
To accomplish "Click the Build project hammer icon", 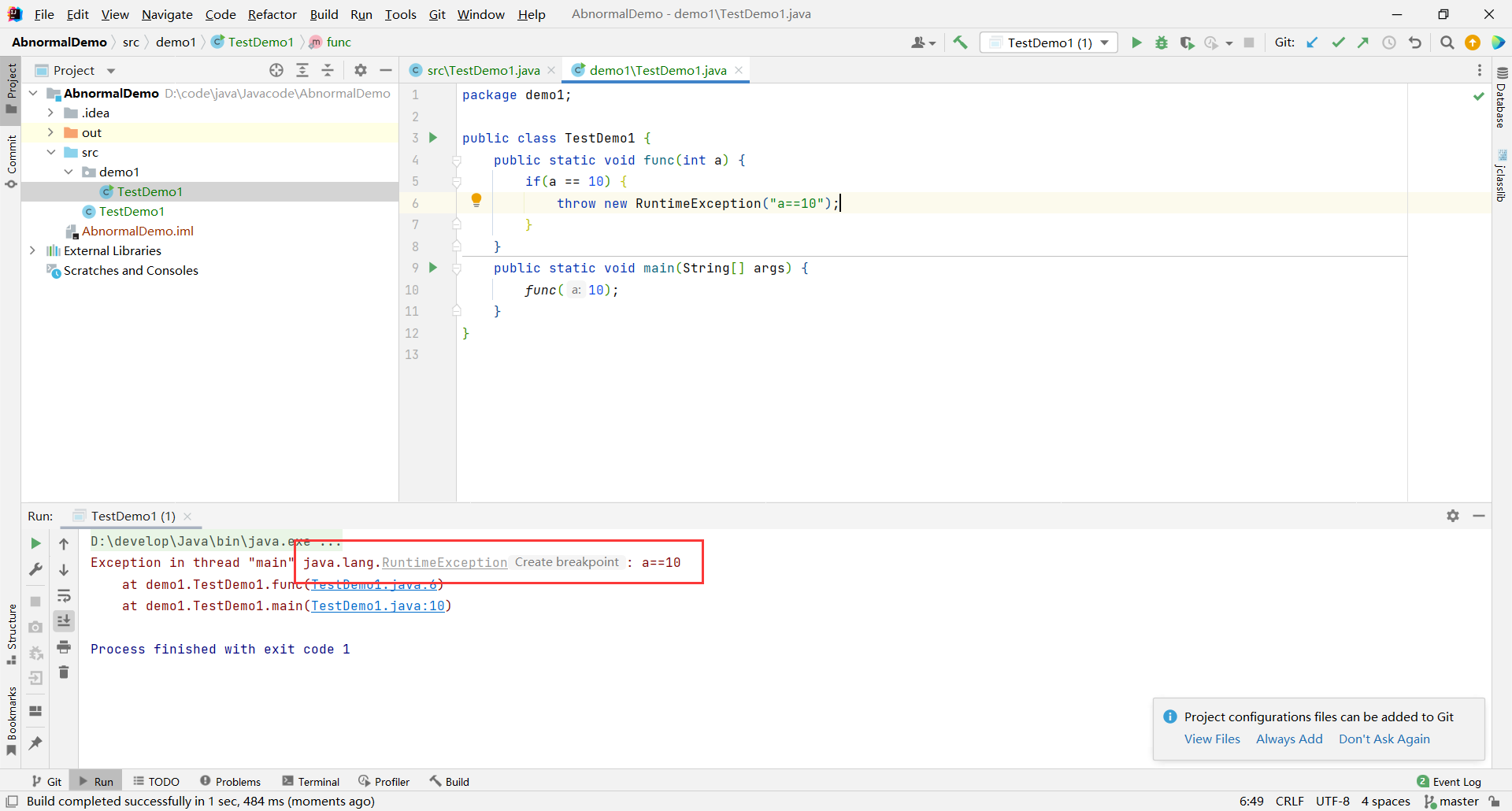I will (x=960, y=43).
